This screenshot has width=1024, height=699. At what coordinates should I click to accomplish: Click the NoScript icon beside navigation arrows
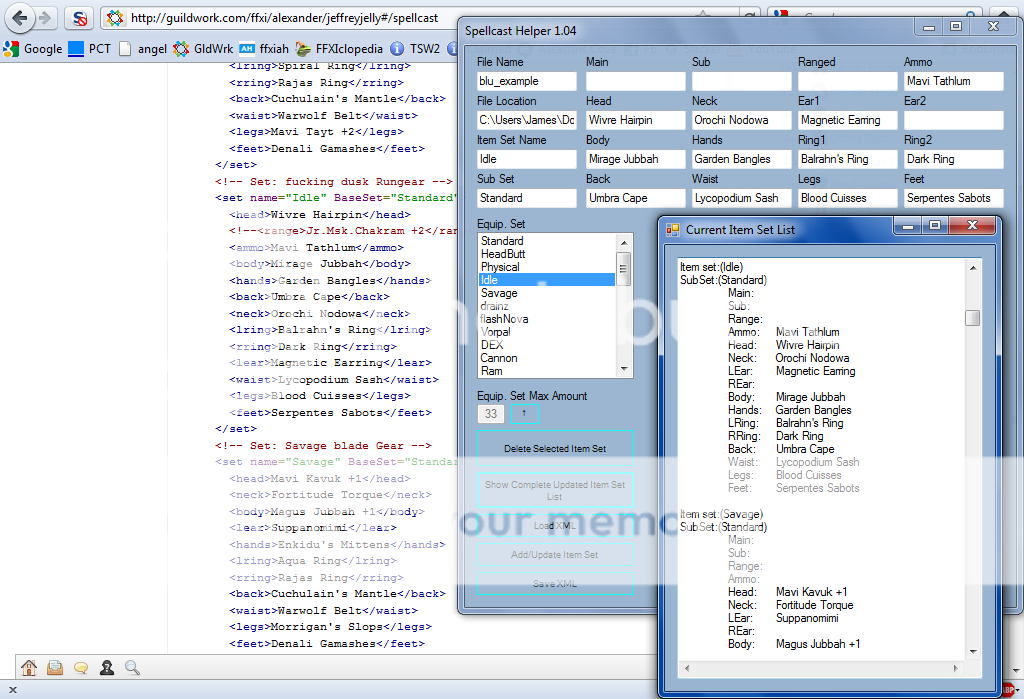click(80, 18)
